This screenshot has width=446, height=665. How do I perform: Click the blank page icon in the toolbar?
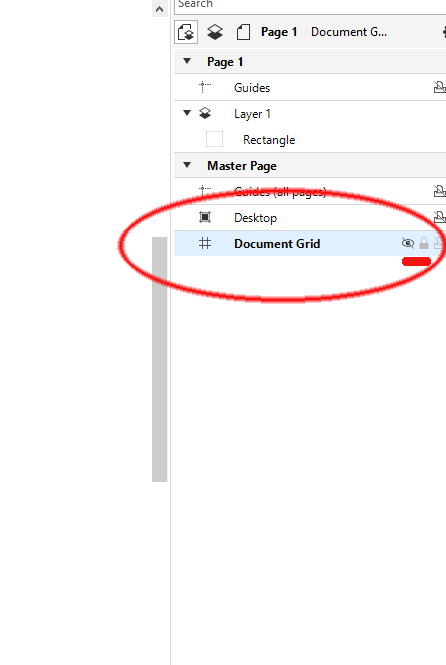[x=243, y=32]
